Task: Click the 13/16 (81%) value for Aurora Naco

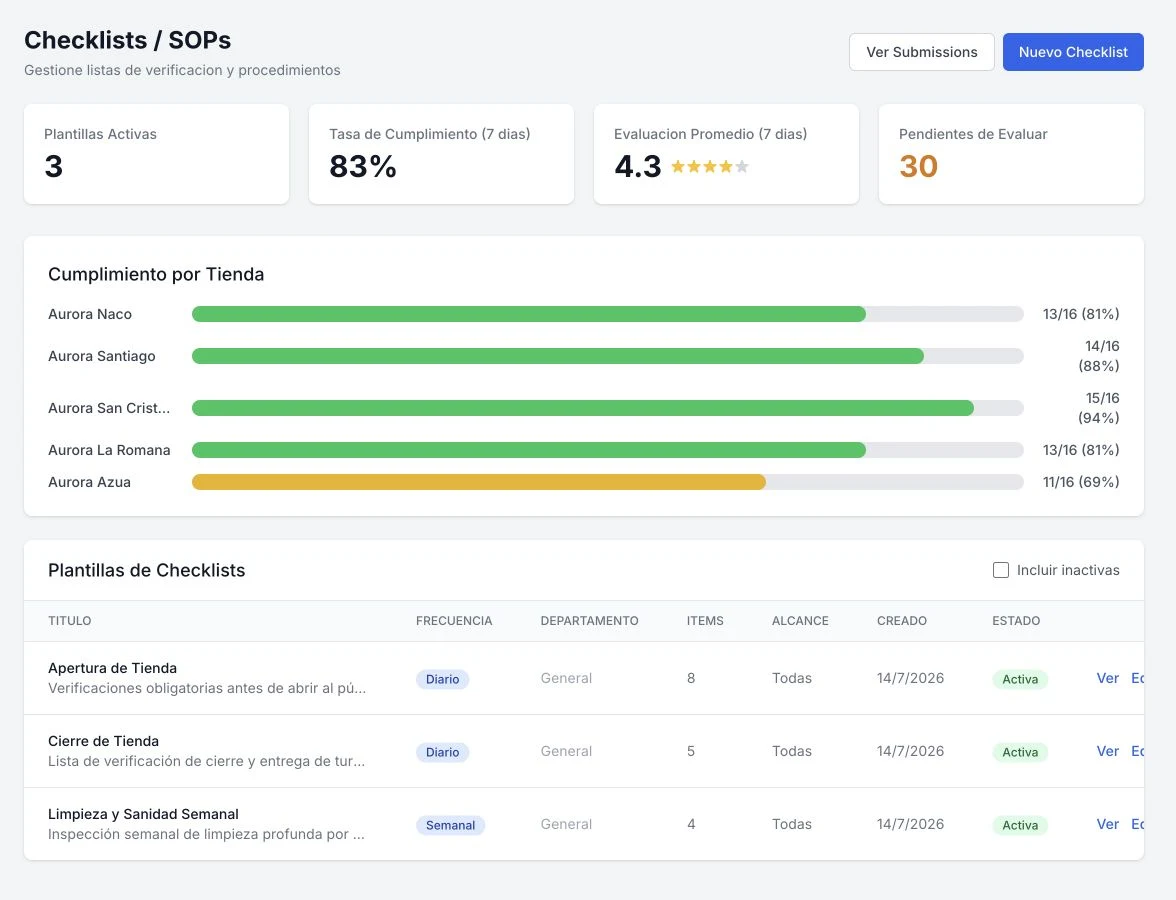Action: [1081, 314]
